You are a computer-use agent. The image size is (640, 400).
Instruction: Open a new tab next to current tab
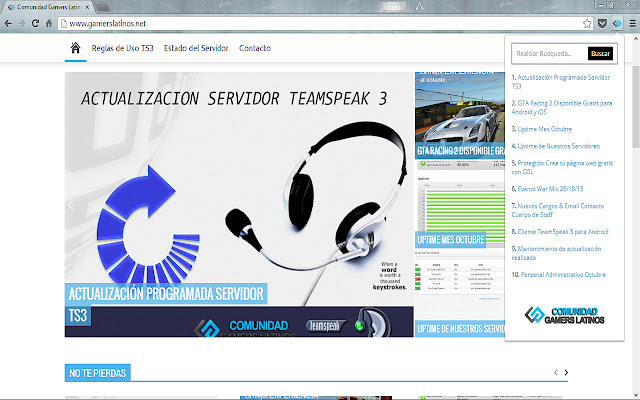click(102, 7)
